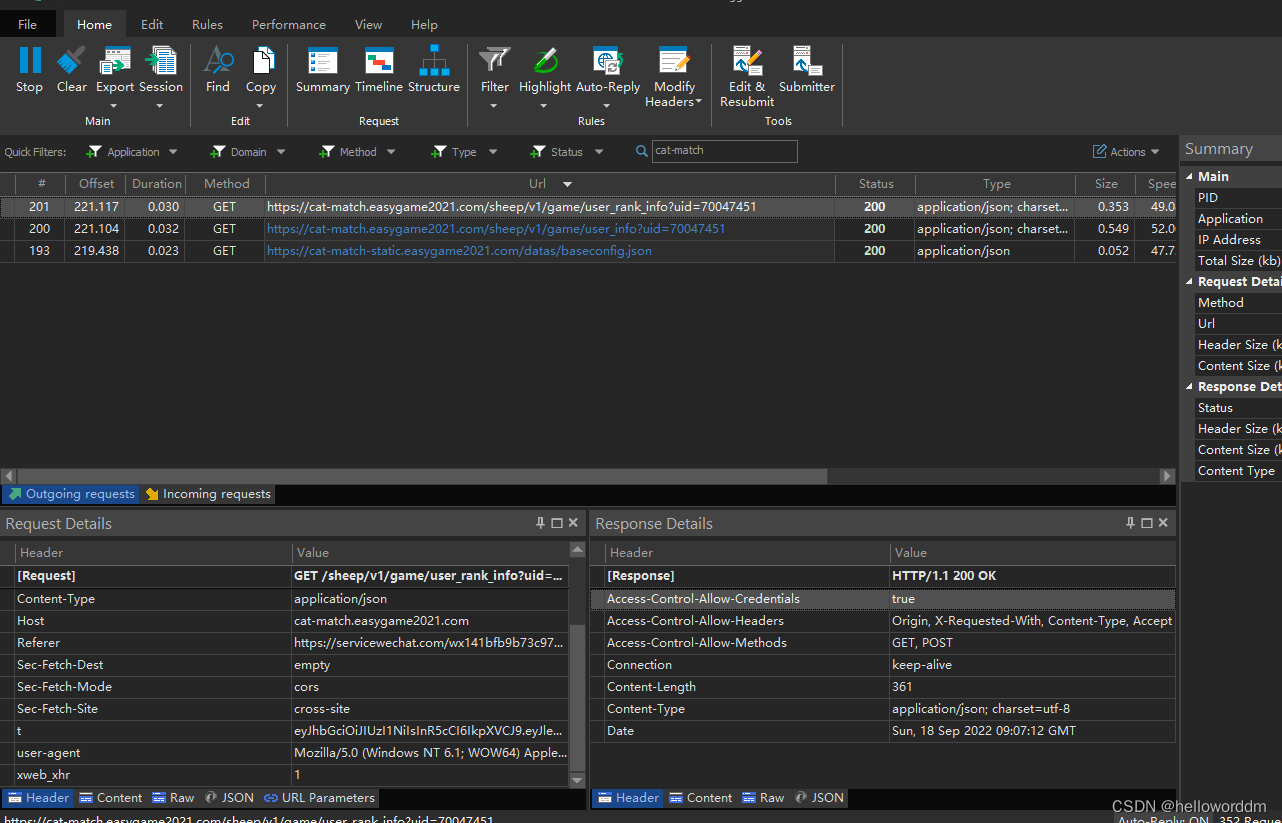1282x823 pixels.
Task: Click the Export icon
Action: (115, 60)
